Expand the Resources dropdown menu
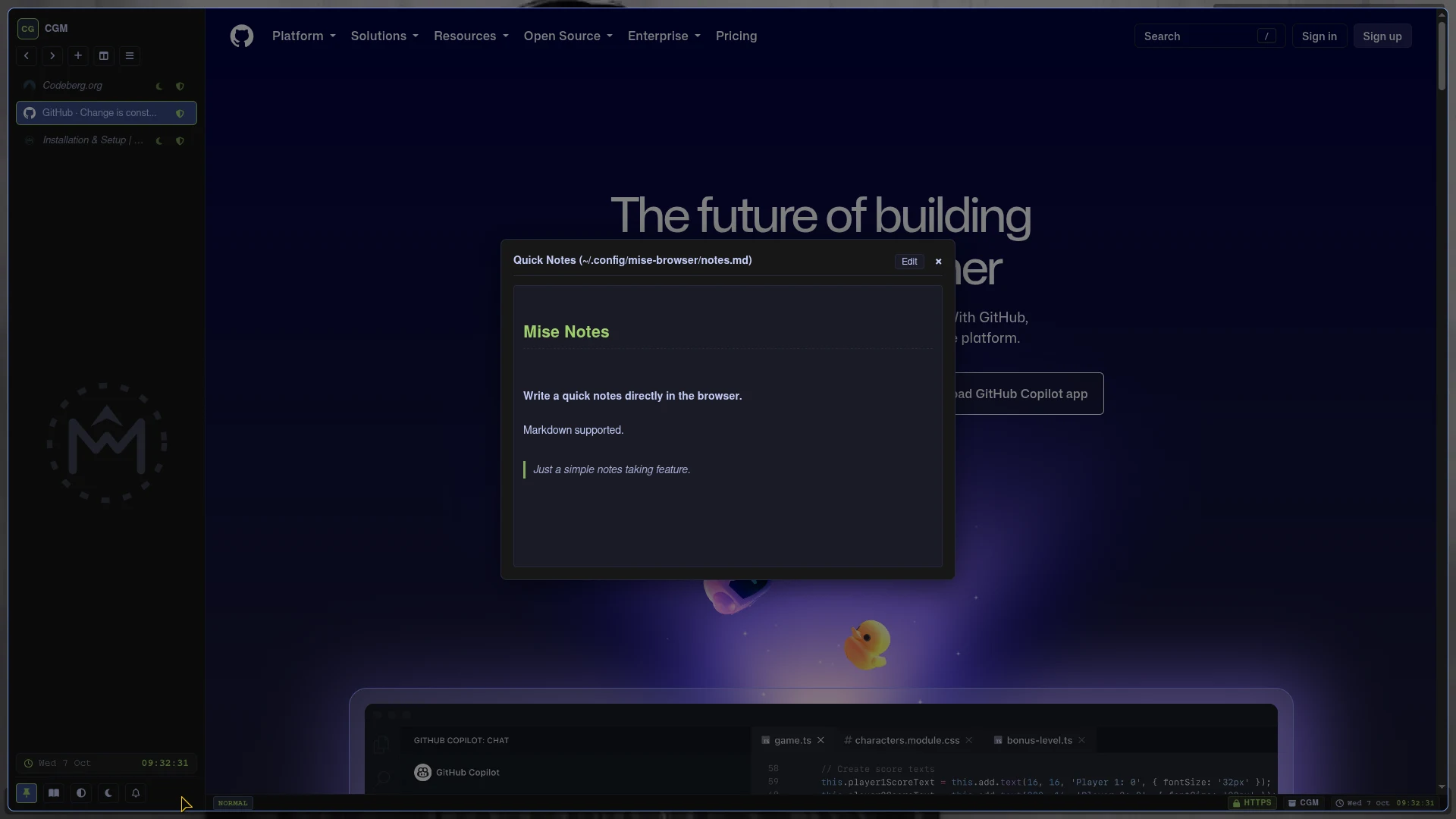 coord(471,36)
